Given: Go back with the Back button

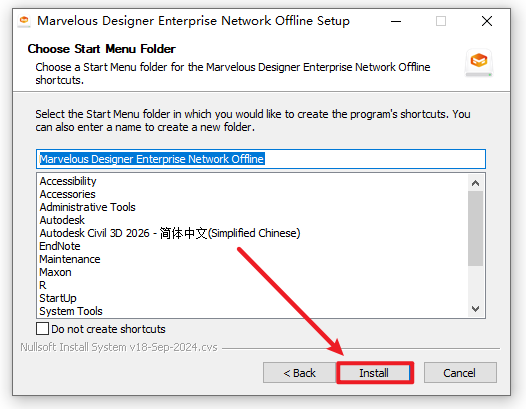Looking at the screenshot, I should point(300,373).
